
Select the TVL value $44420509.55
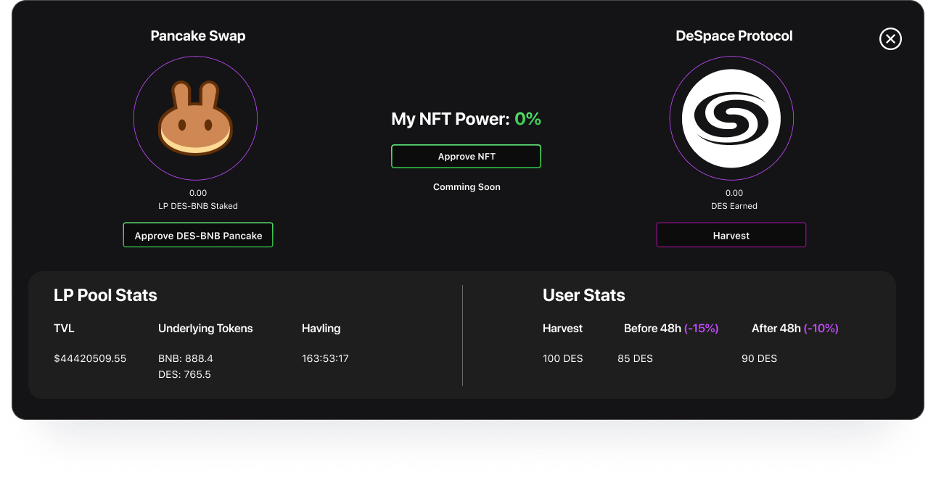[90, 358]
